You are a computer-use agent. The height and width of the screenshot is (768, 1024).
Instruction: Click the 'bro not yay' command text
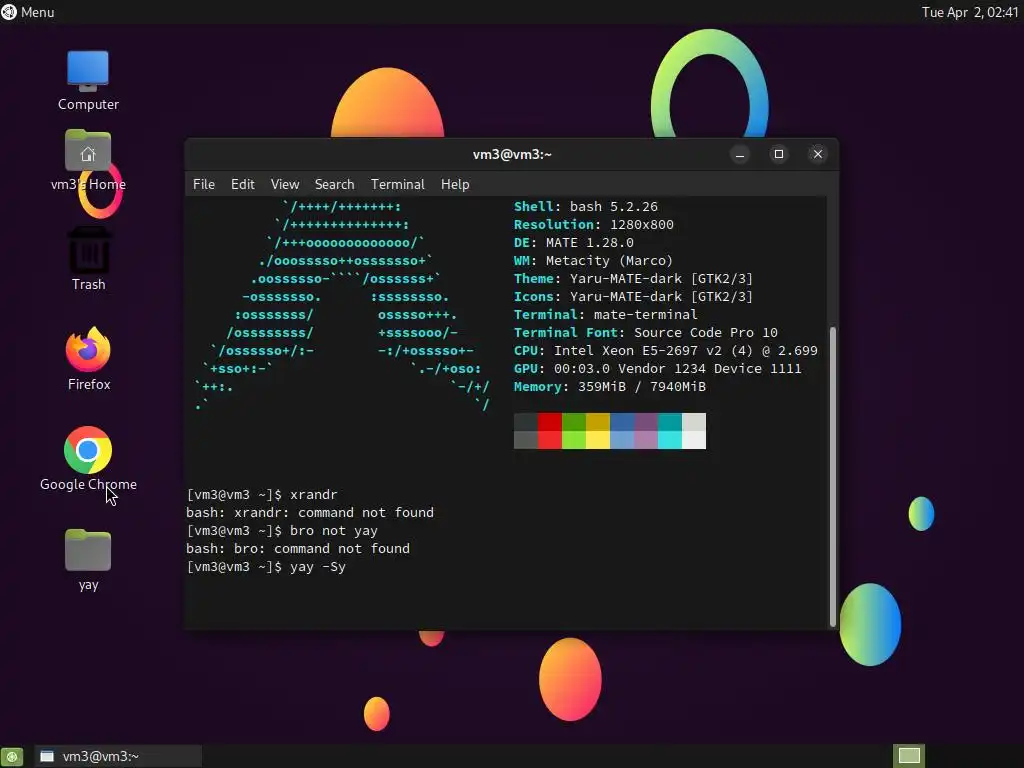click(x=334, y=530)
